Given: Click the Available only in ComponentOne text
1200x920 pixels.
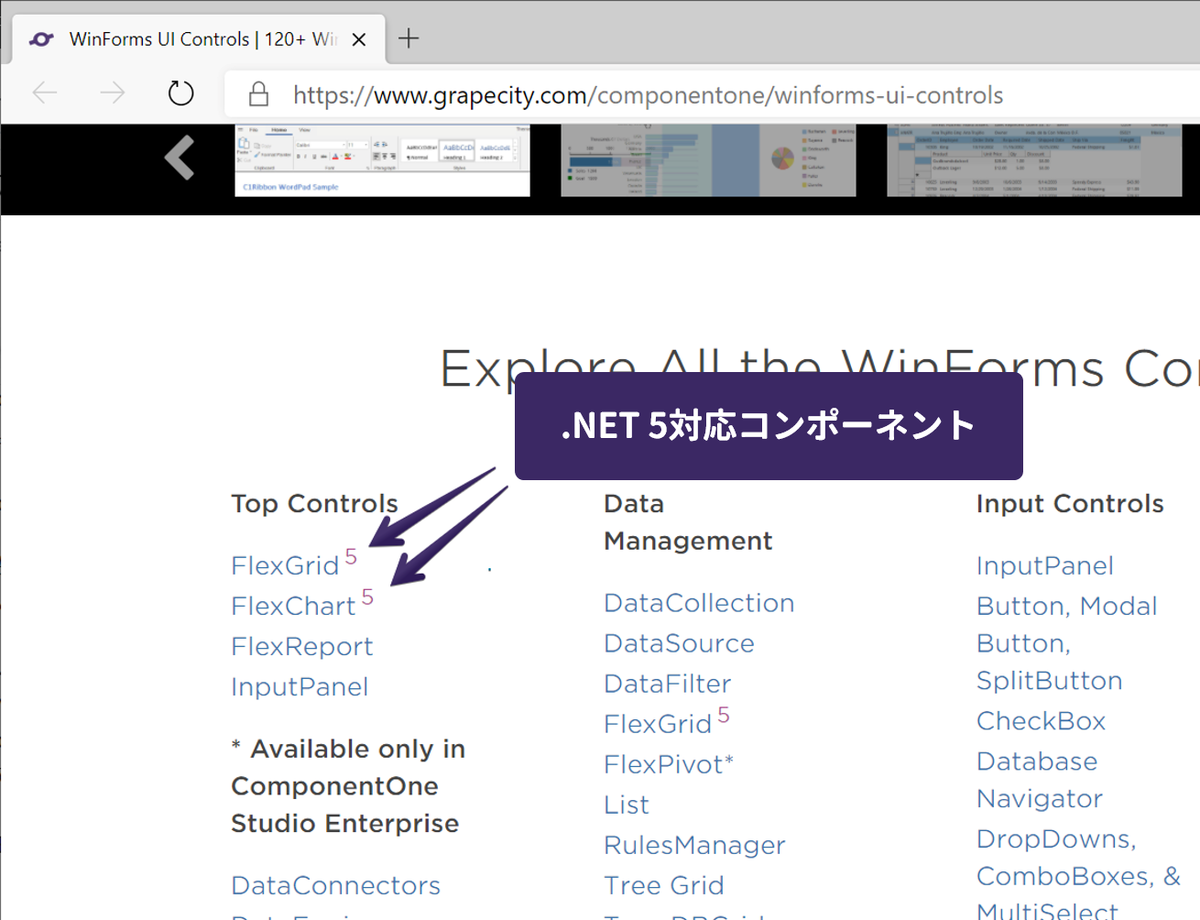Looking at the screenshot, I should [348, 786].
